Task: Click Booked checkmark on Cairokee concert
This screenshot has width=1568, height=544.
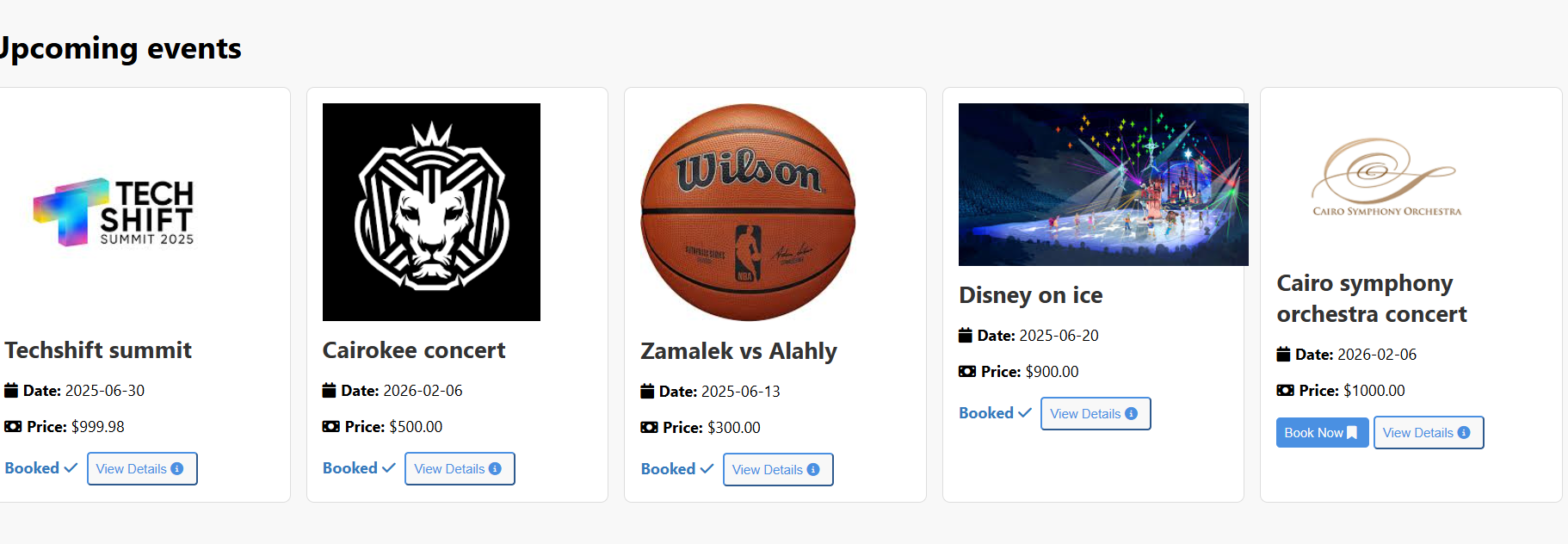Action: 389,468
